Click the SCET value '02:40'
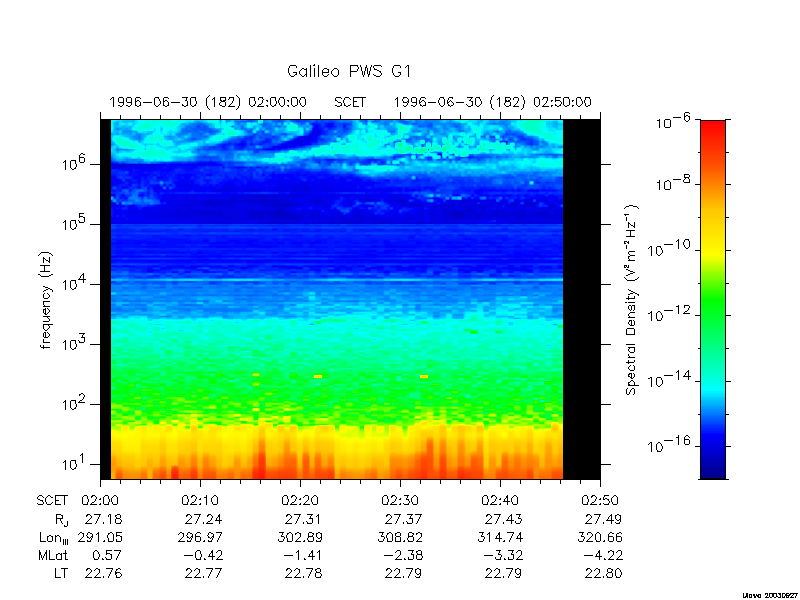800x600 pixels. click(501, 501)
